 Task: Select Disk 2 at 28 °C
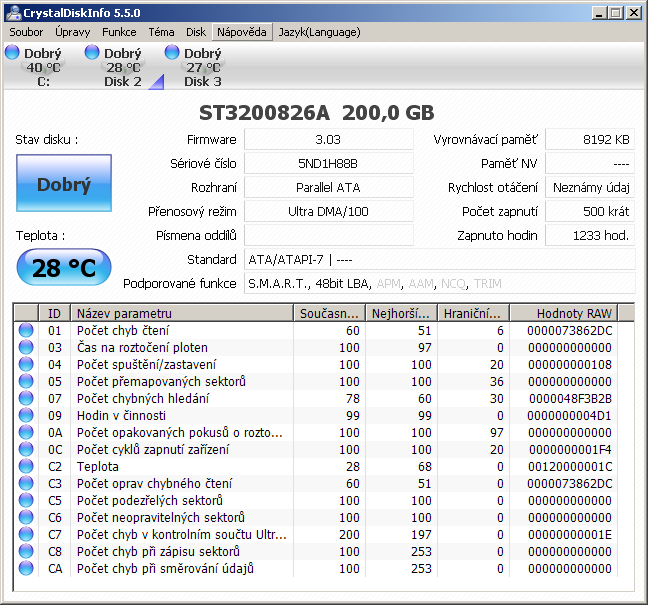[x=123, y=67]
